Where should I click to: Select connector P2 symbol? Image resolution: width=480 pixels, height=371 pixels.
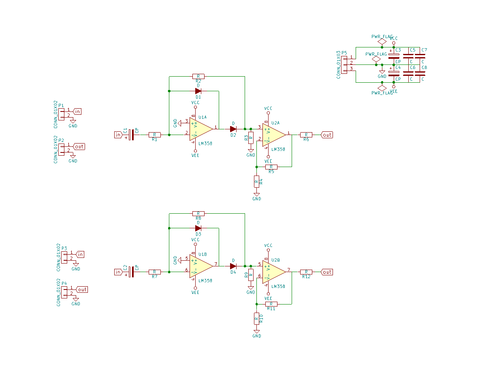[x=62, y=149]
